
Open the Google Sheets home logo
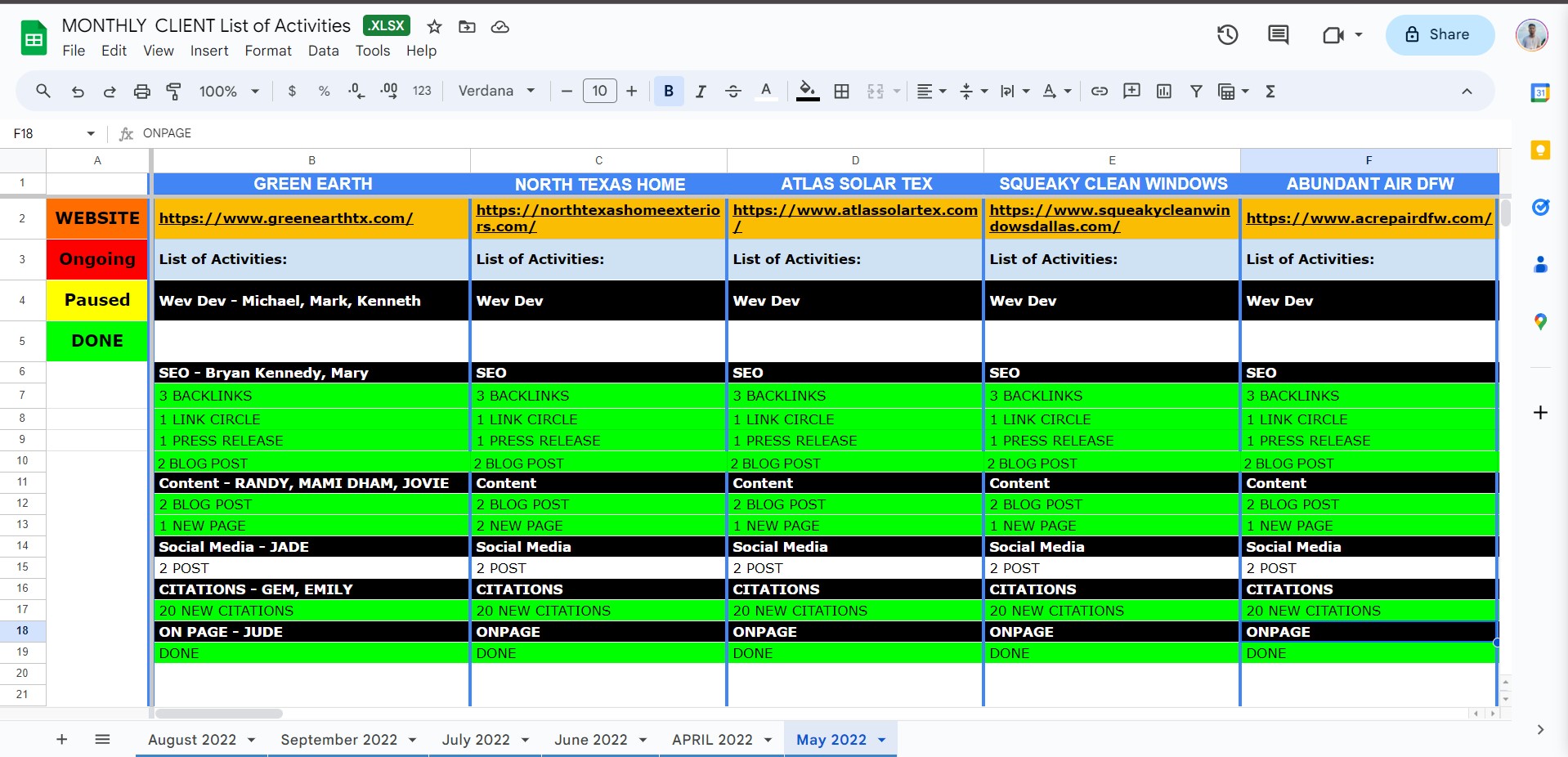pos(34,38)
